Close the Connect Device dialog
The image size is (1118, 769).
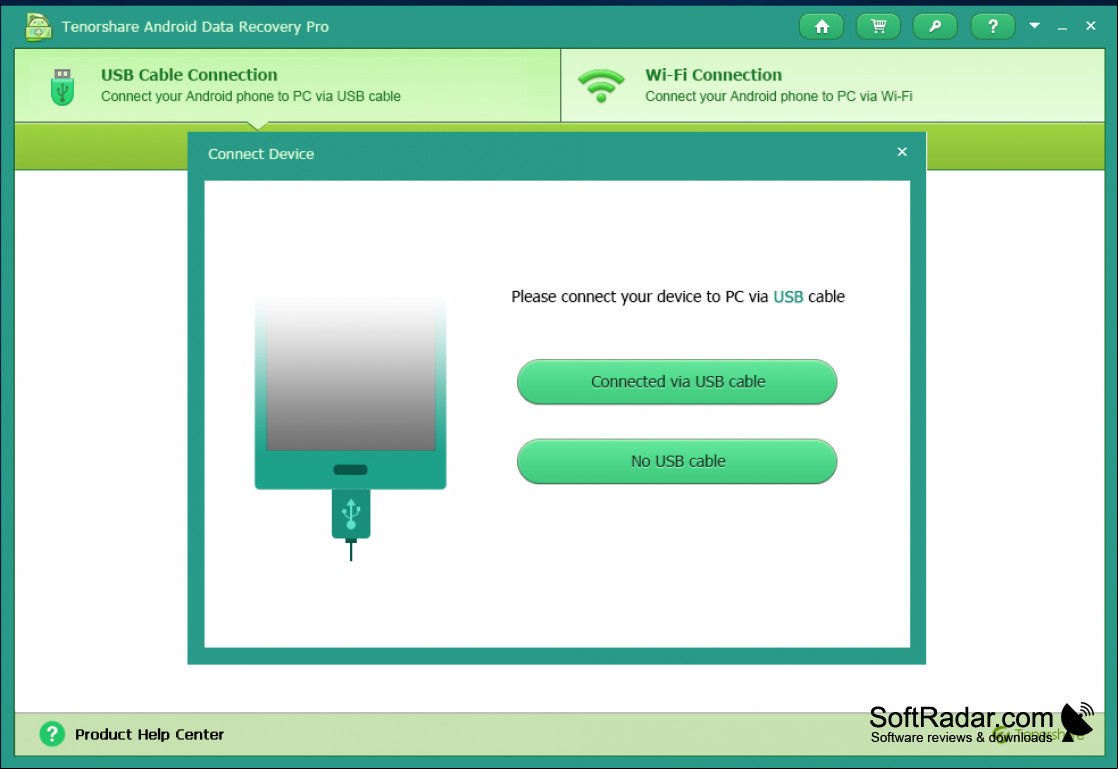click(x=902, y=152)
